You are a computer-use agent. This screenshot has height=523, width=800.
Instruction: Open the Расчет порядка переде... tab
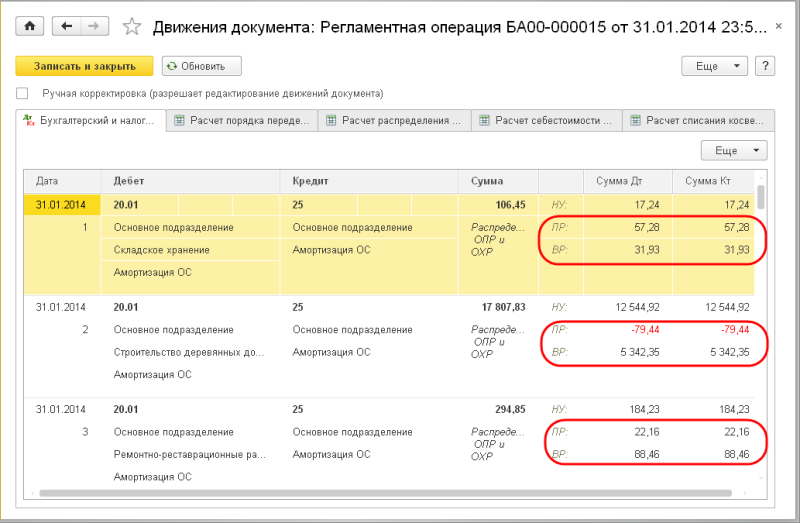241,121
